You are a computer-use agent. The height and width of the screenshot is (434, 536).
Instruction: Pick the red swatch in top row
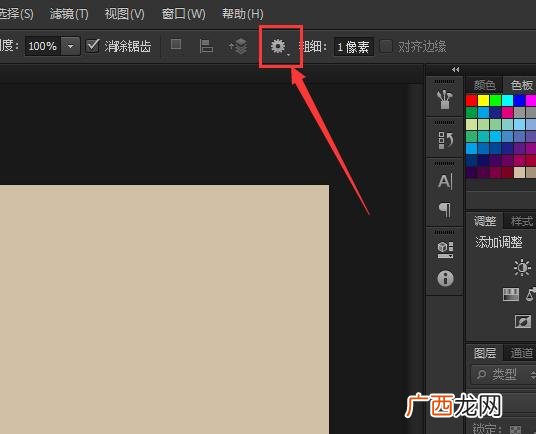click(471, 100)
